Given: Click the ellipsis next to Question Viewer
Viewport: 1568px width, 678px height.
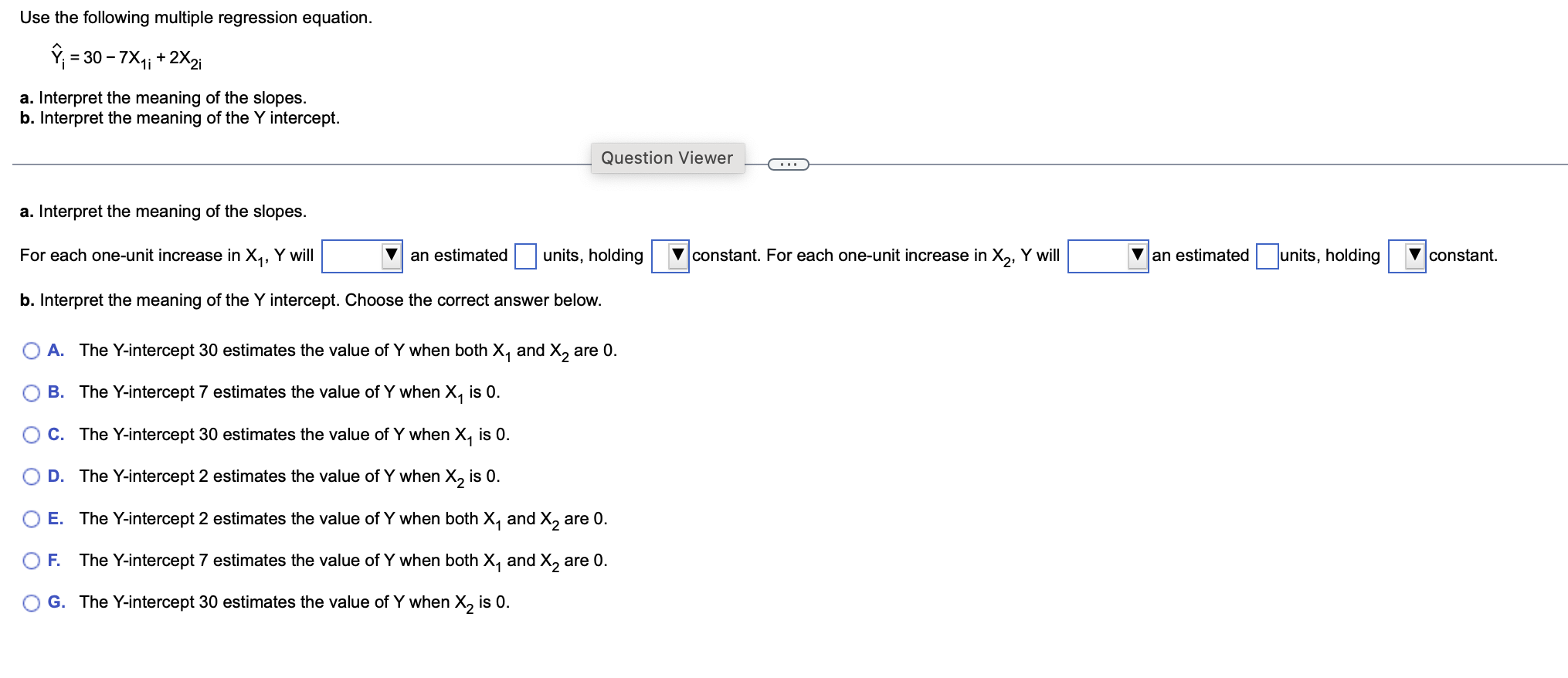Looking at the screenshot, I should pyautogui.click(x=789, y=163).
